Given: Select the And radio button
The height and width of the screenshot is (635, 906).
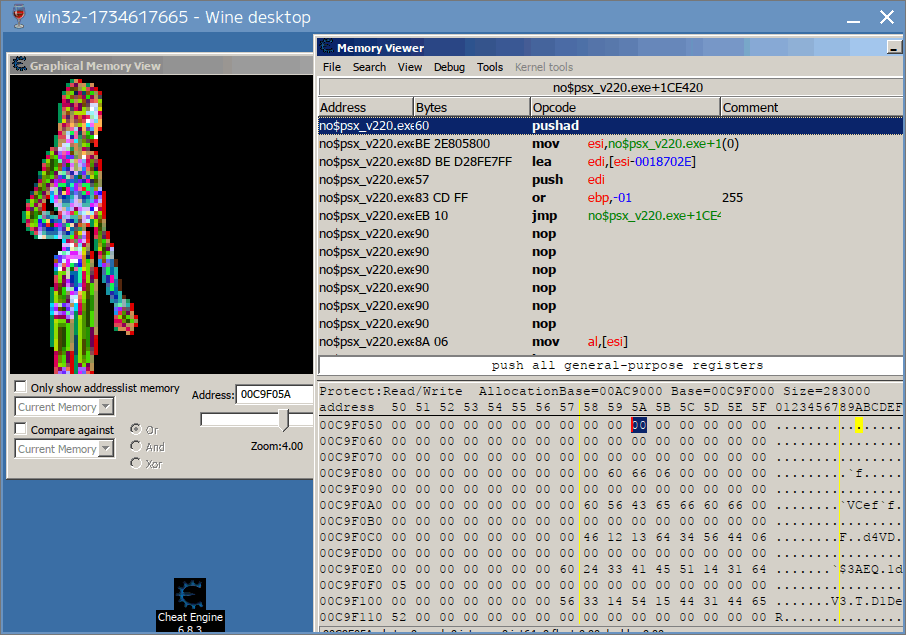Looking at the screenshot, I should point(136,446).
